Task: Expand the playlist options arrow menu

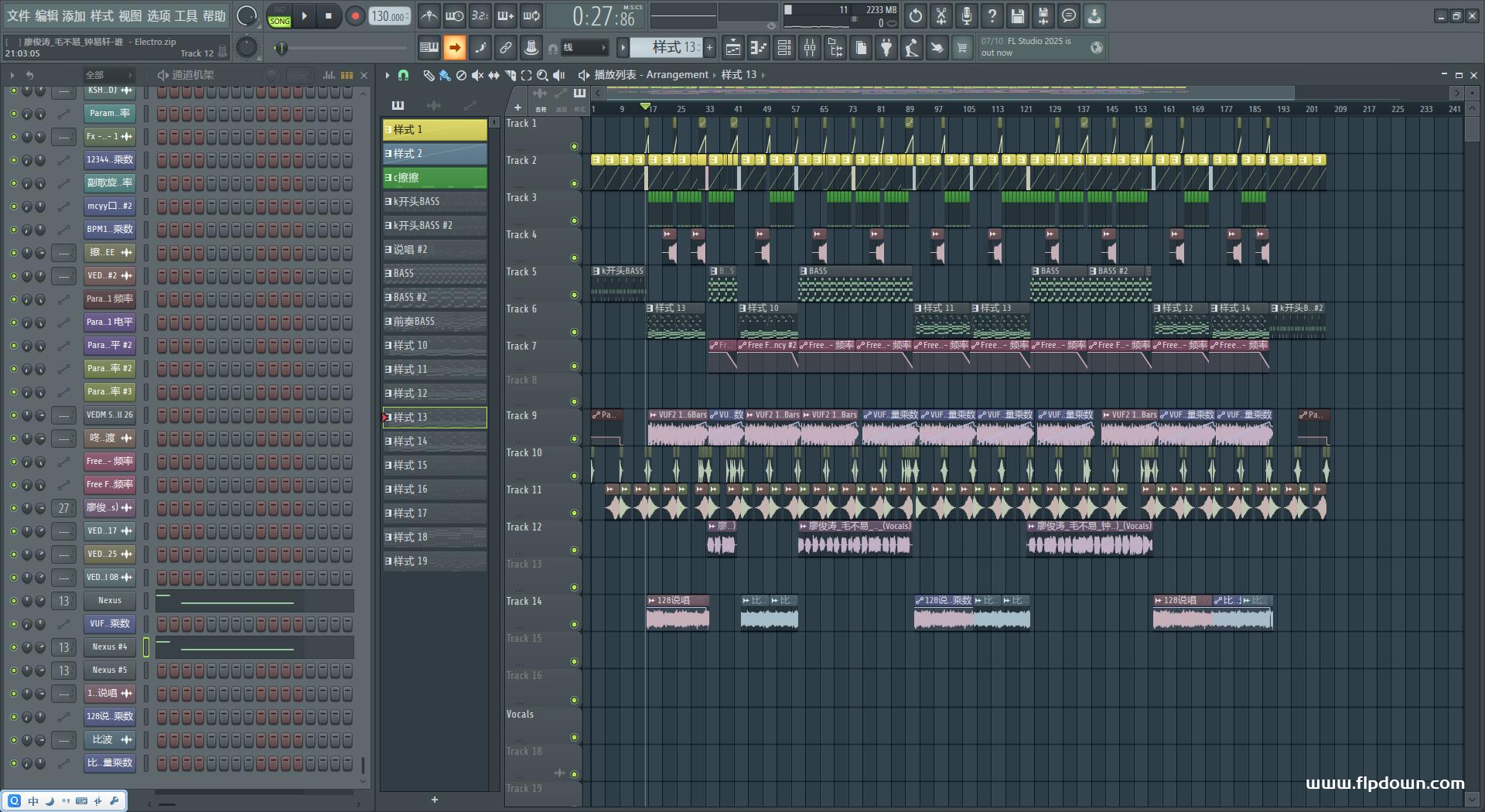Action: (387, 75)
